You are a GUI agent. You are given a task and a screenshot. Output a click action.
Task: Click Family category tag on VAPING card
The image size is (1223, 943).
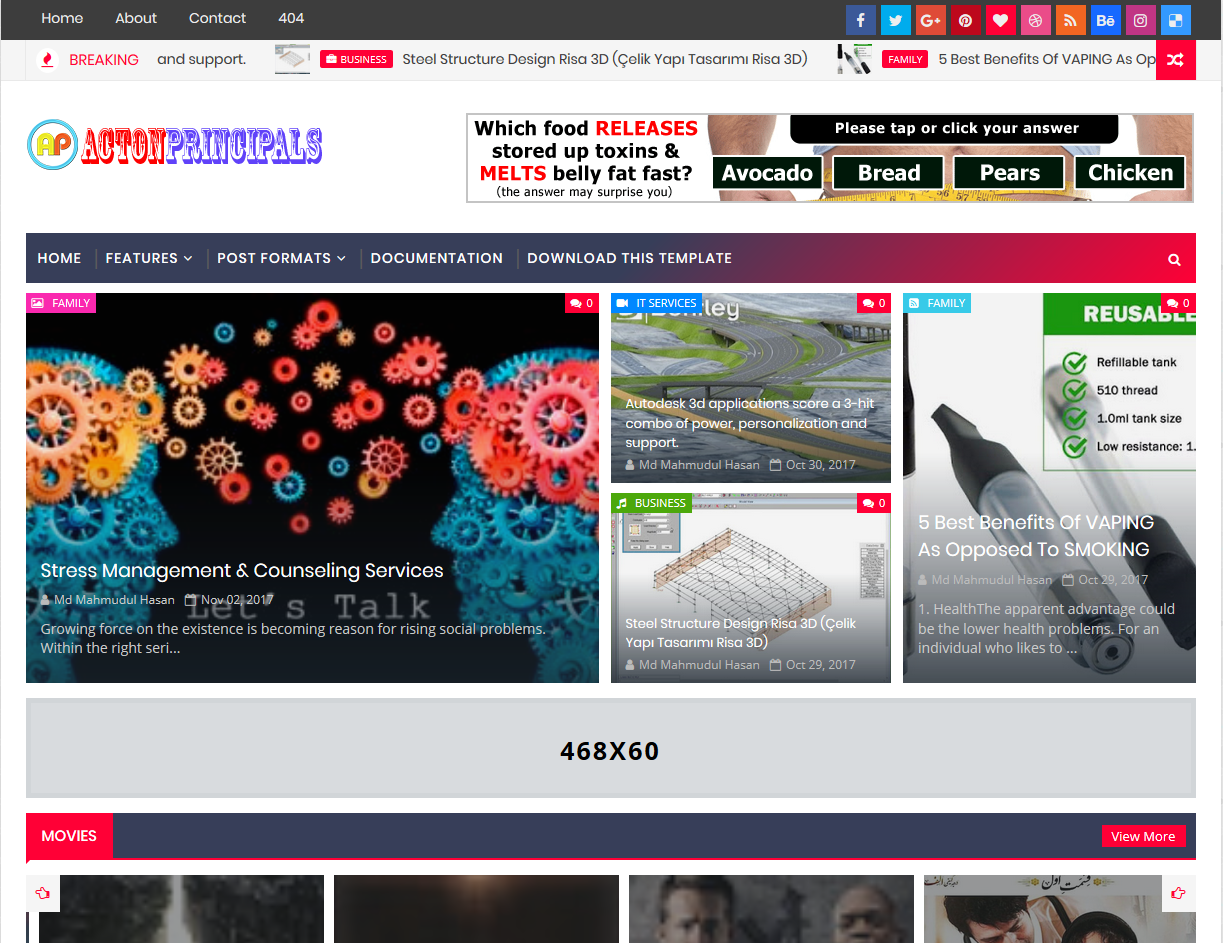[x=937, y=303]
